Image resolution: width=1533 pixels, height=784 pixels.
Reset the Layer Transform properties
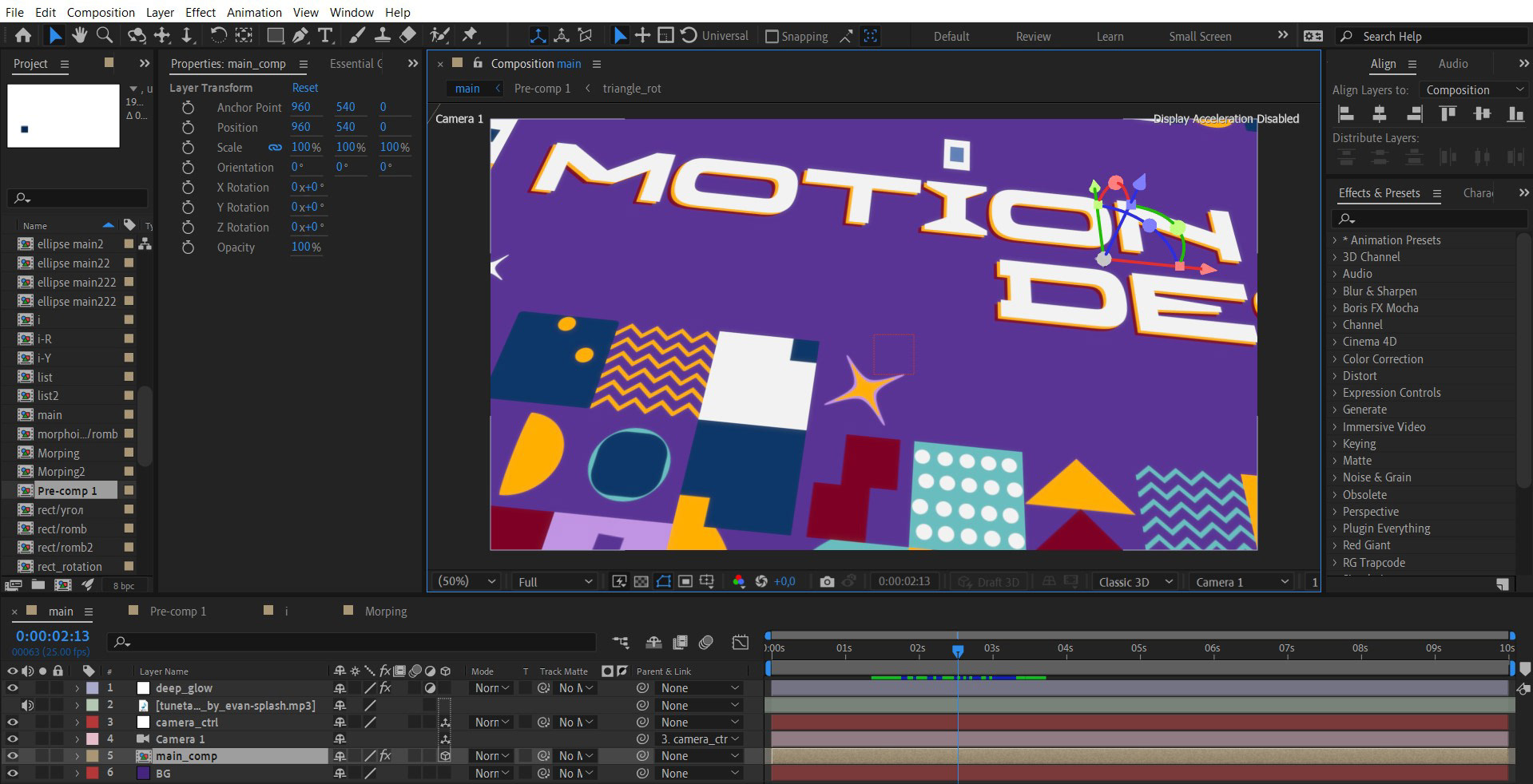pyautogui.click(x=304, y=88)
